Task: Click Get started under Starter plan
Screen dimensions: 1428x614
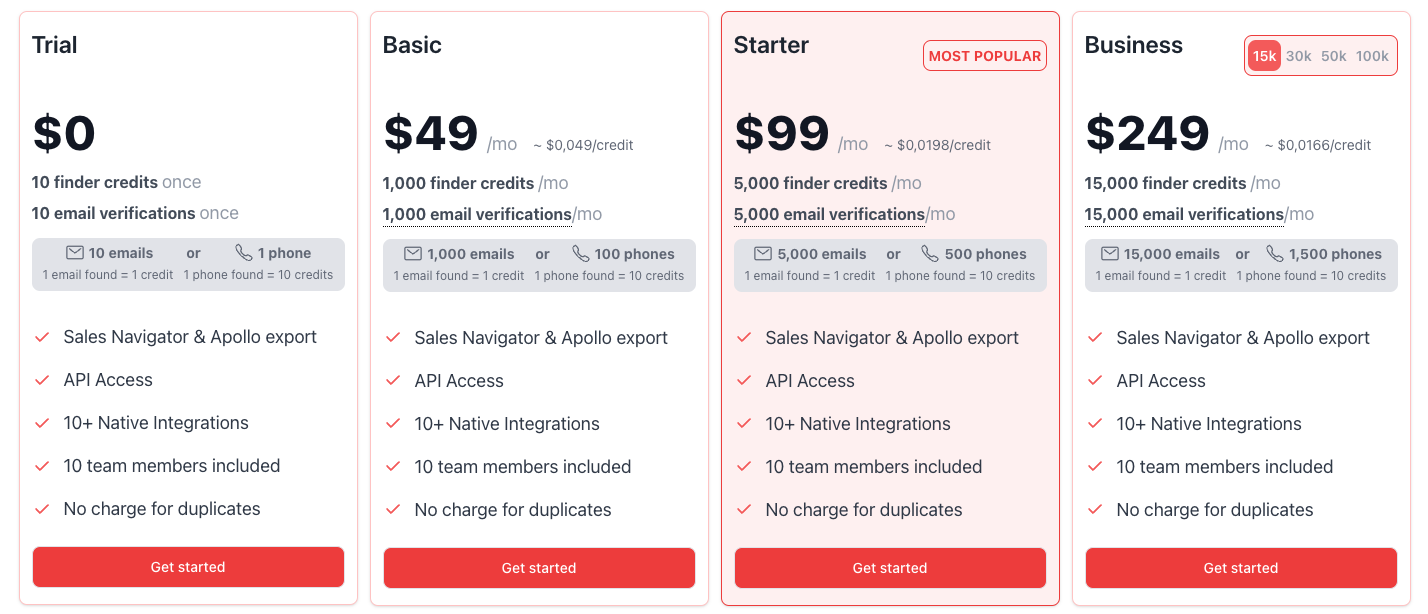Action: 890,568
